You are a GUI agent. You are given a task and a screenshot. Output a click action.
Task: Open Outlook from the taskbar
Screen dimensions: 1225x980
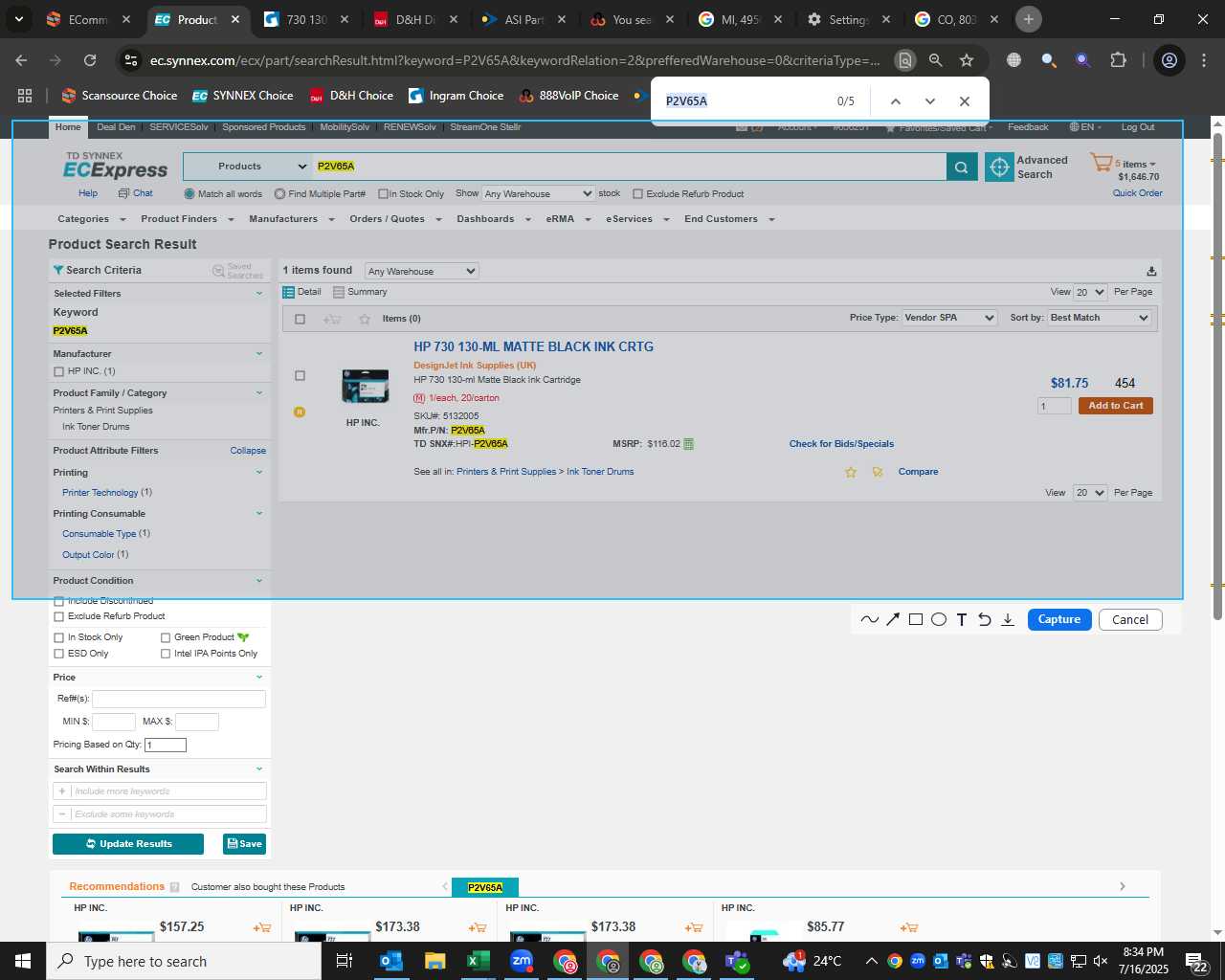pyautogui.click(x=390, y=961)
